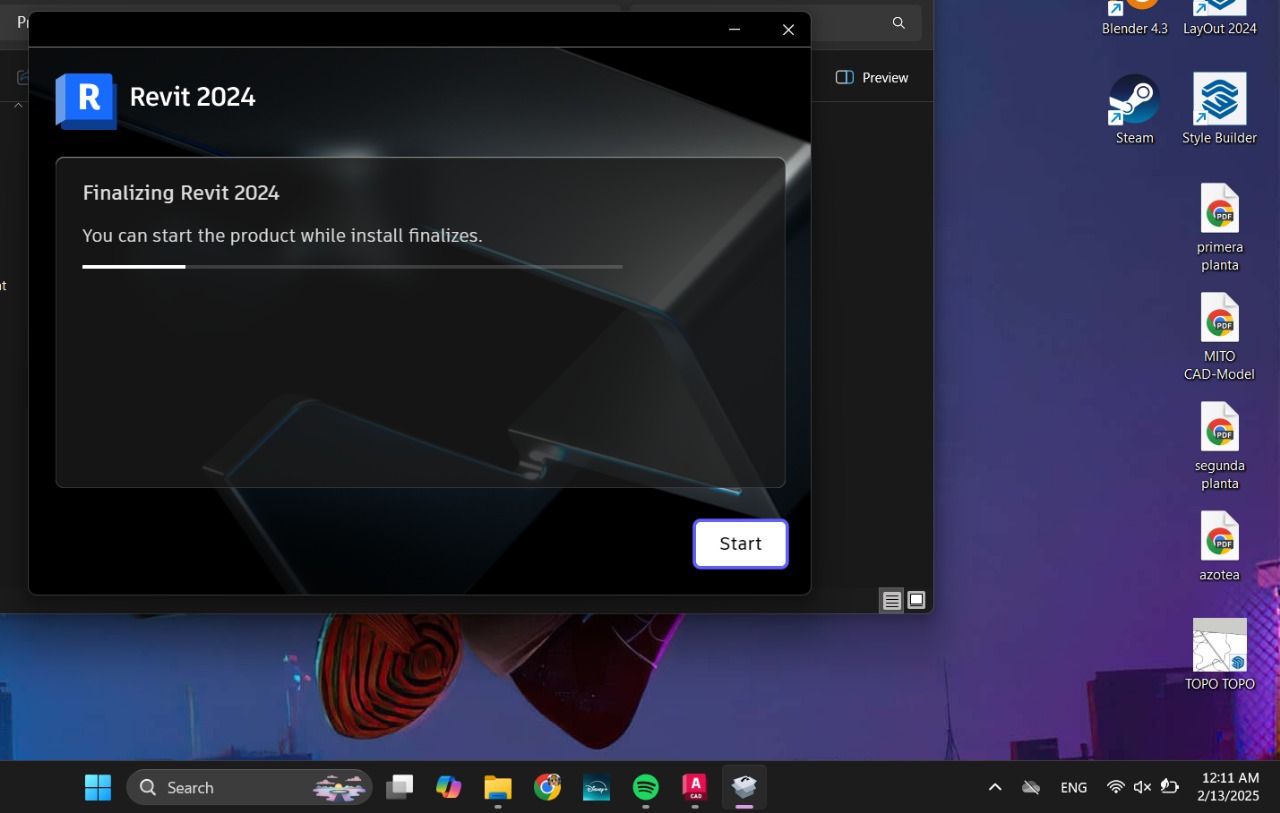Open Wi-Fi network settings in tray

[1116, 788]
